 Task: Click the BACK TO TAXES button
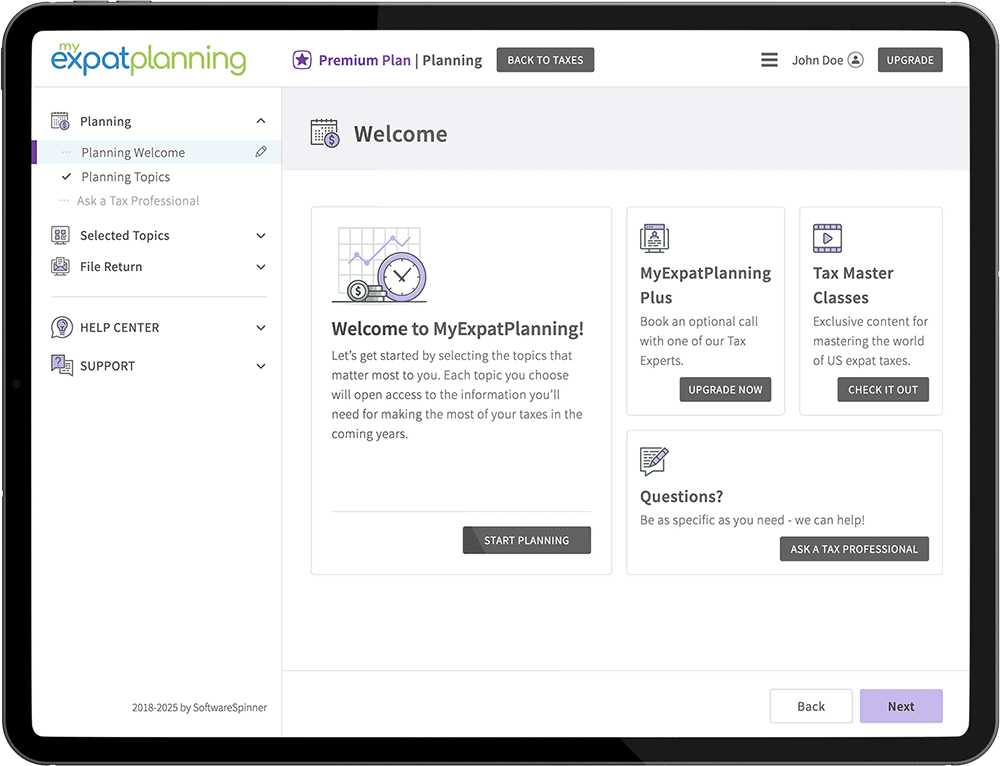[545, 60]
